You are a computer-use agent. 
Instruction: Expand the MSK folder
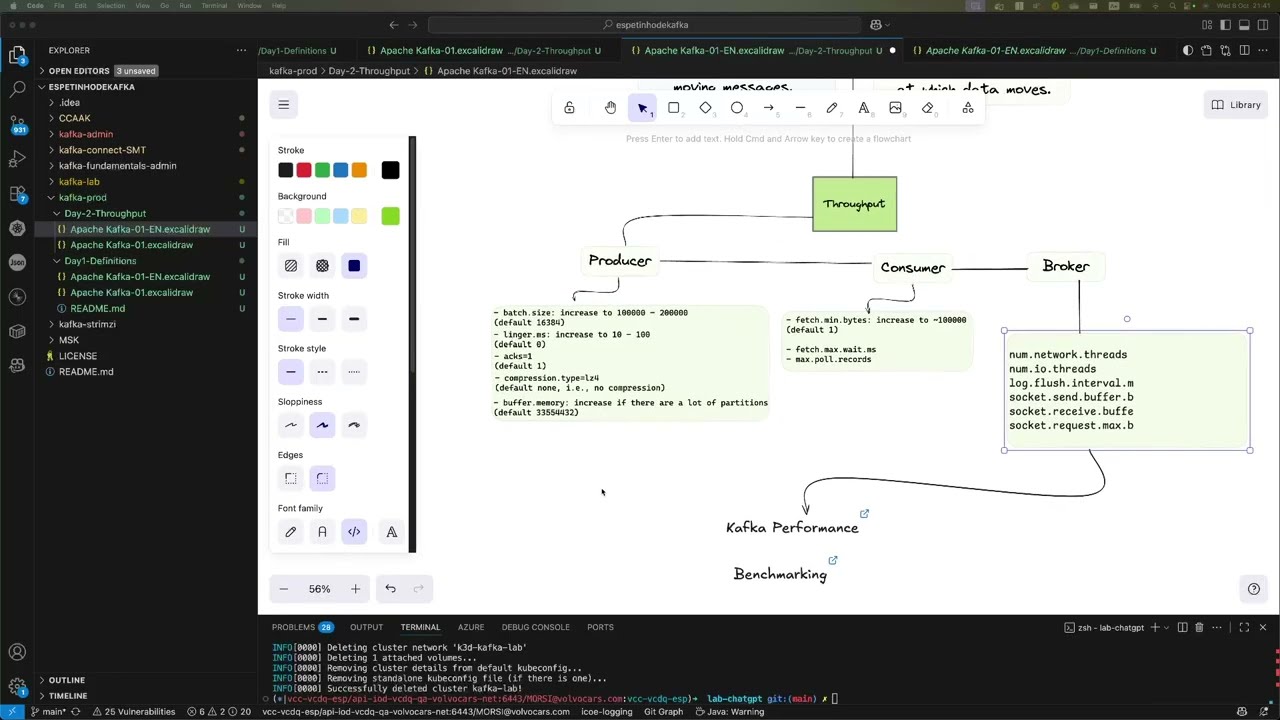(68, 340)
